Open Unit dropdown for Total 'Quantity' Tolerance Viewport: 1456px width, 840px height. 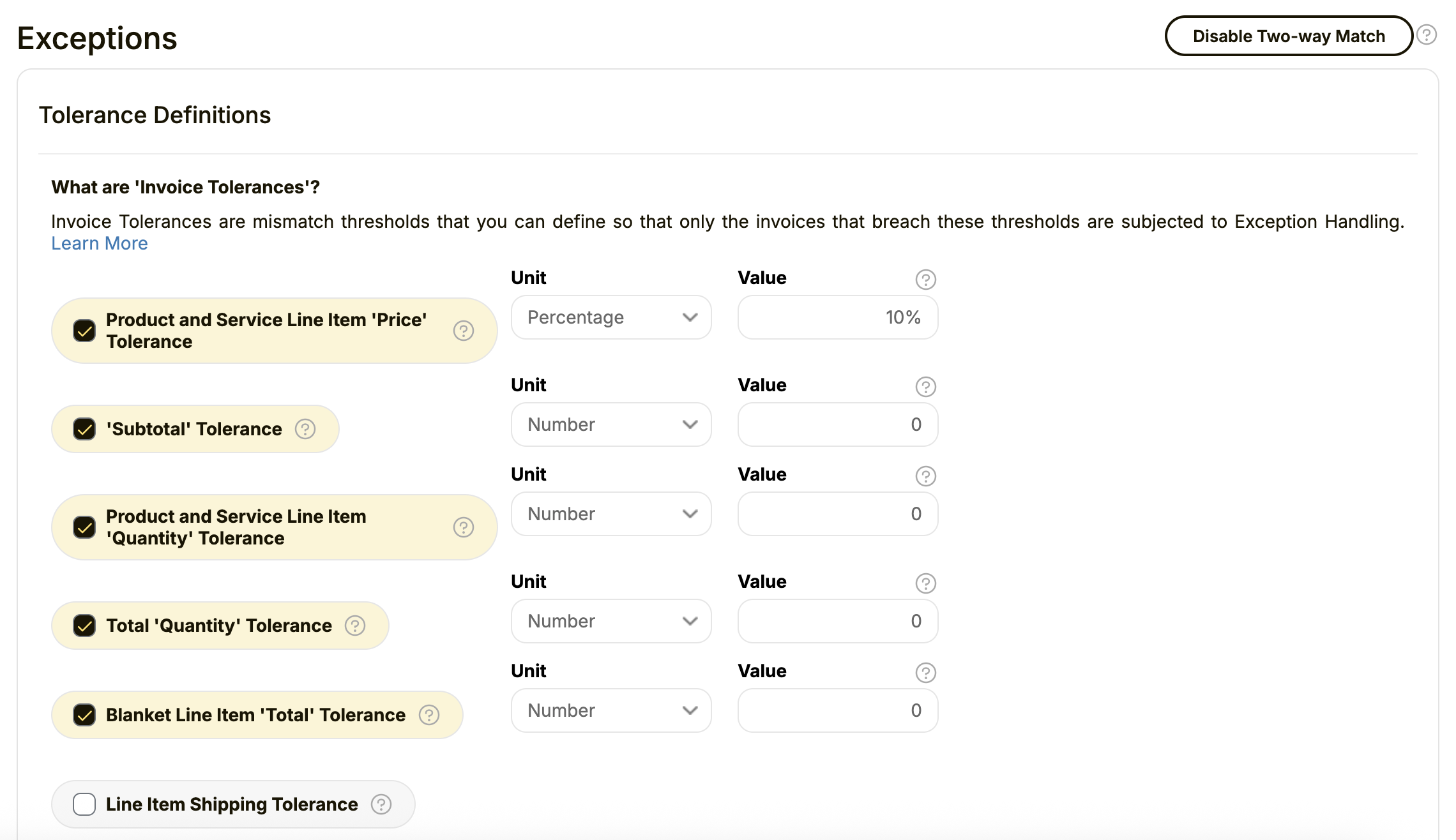(611, 621)
